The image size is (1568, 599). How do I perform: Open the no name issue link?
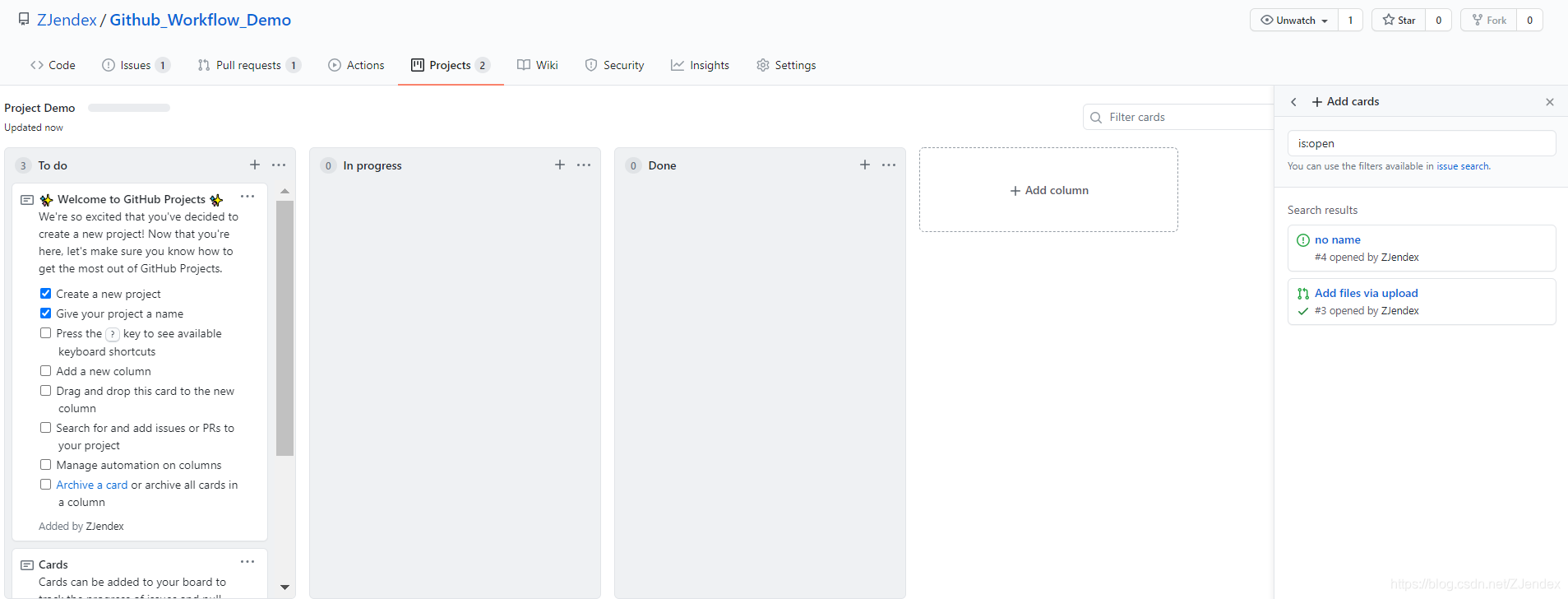coord(1338,239)
